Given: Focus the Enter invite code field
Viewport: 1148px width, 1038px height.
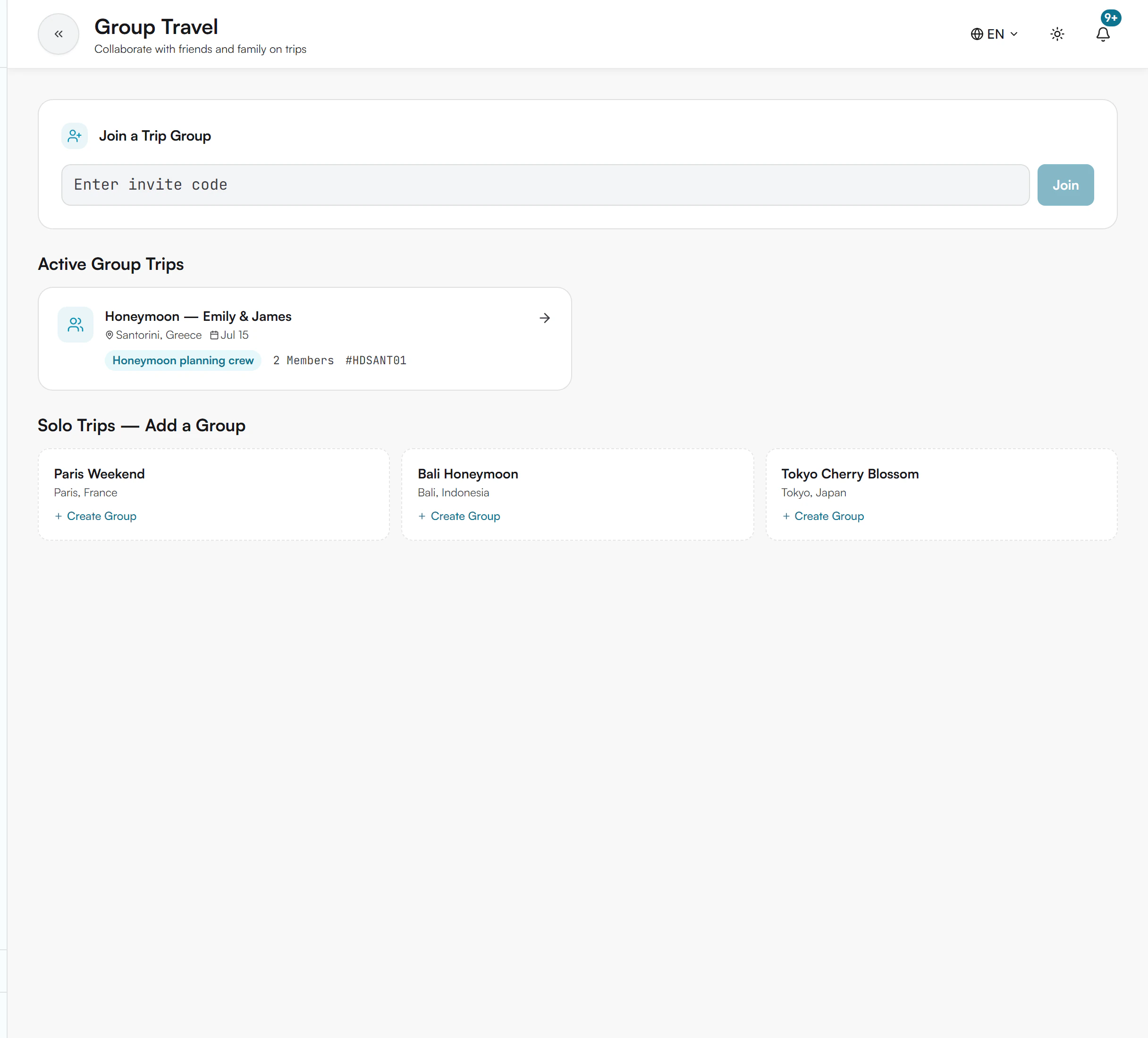Looking at the screenshot, I should pyautogui.click(x=545, y=185).
